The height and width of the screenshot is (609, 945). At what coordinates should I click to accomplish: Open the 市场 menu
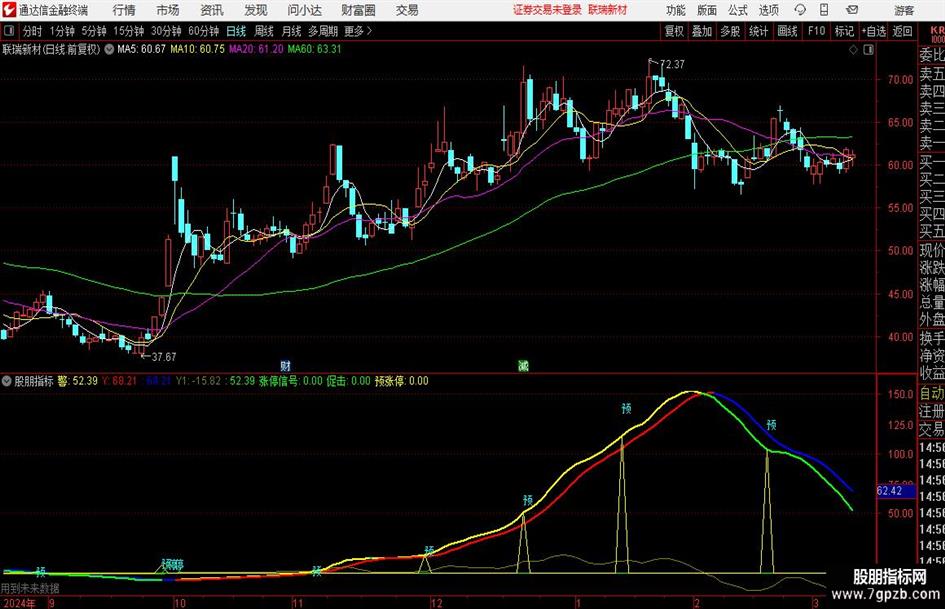pyautogui.click(x=168, y=10)
